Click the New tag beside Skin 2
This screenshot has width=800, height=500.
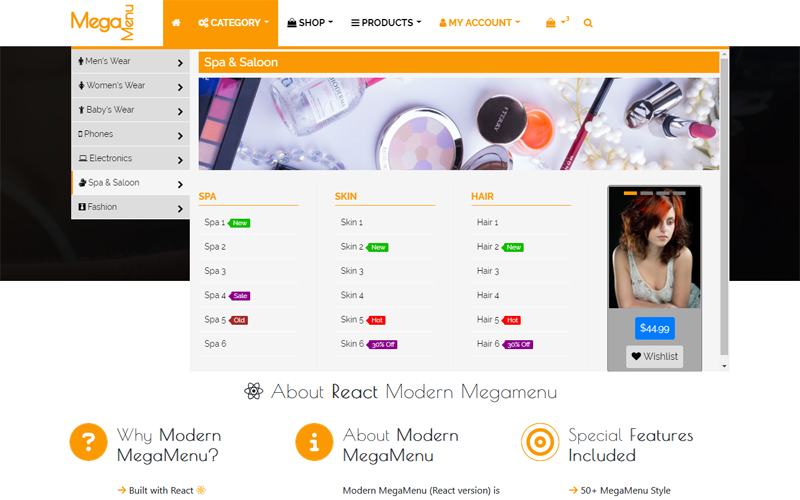pyautogui.click(x=378, y=247)
